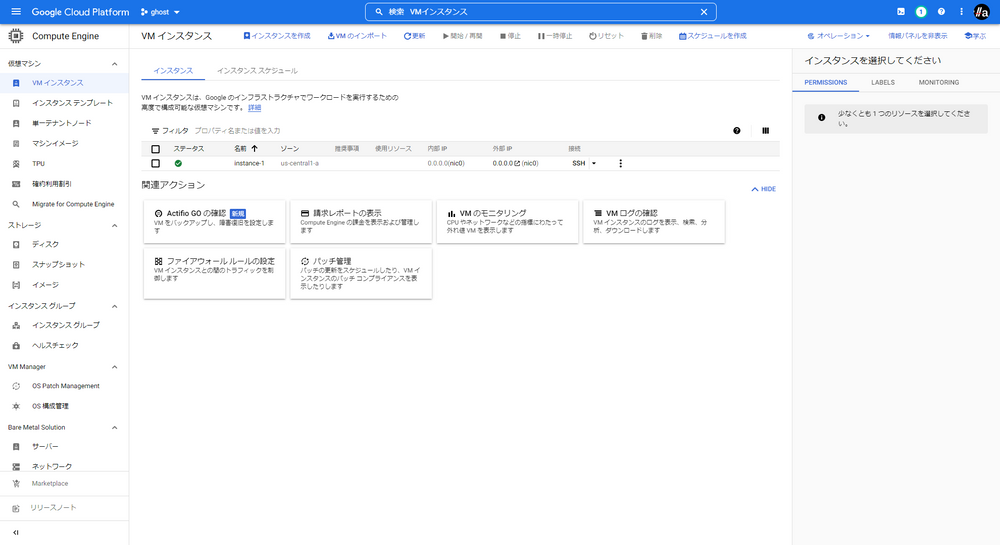Select all instances header checkbox
The width and height of the screenshot is (1000, 545).
[x=155, y=149]
